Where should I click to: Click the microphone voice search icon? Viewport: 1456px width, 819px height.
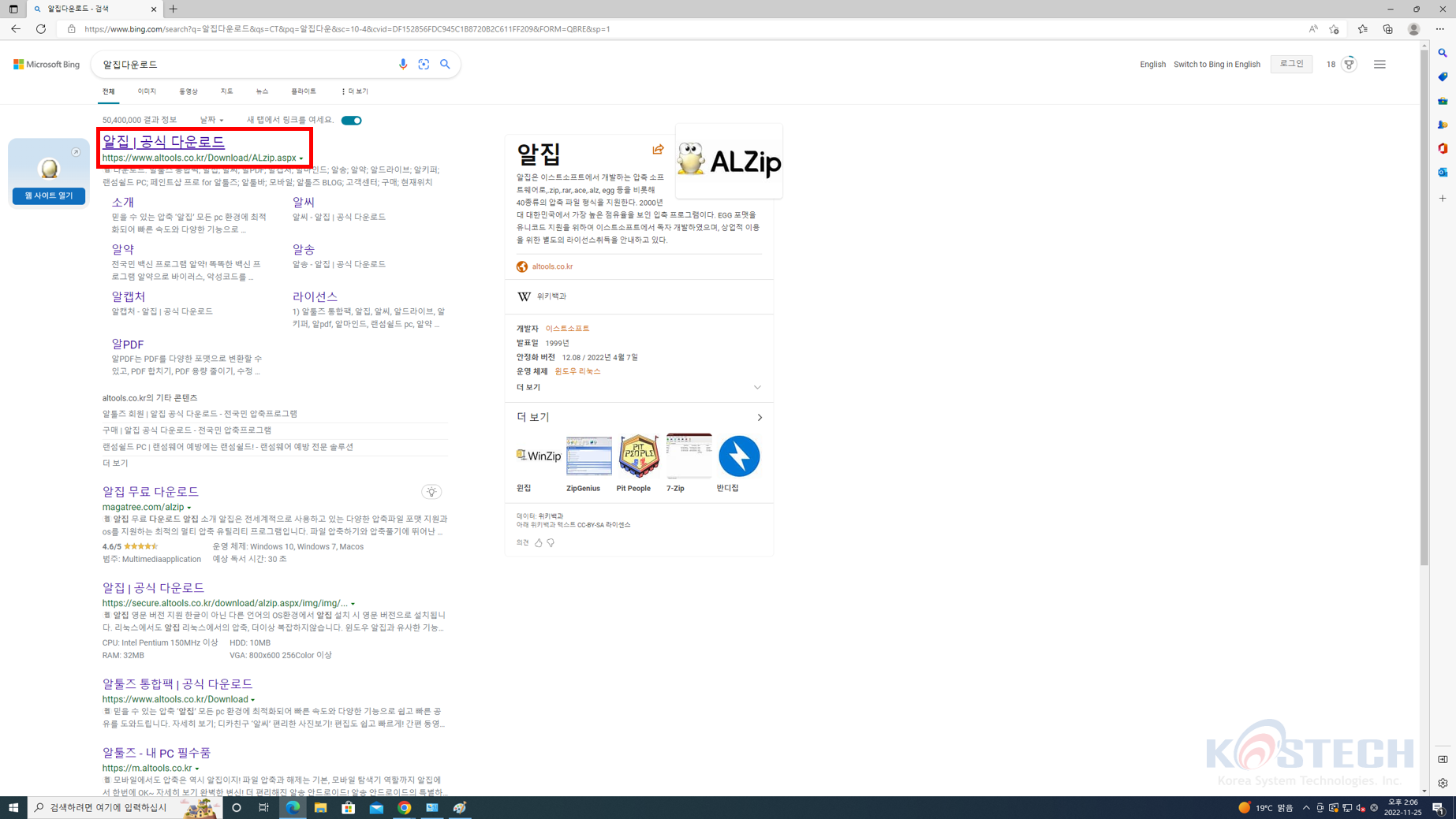pos(403,65)
